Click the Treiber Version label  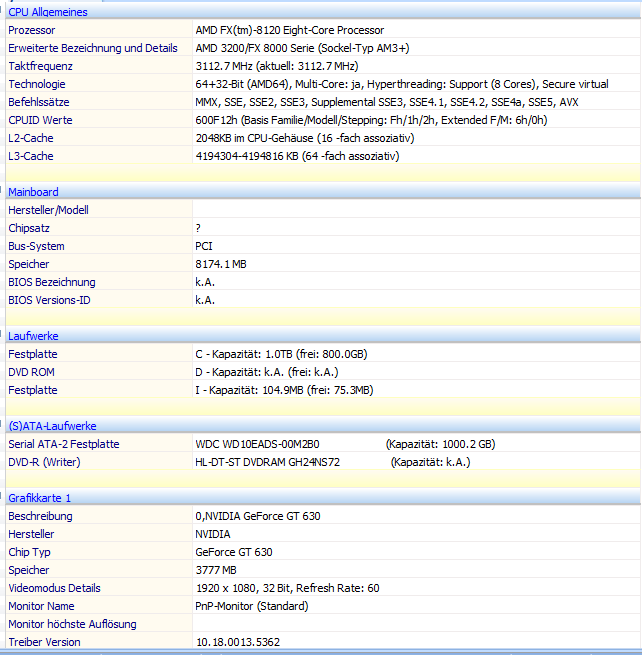click(x=44, y=642)
